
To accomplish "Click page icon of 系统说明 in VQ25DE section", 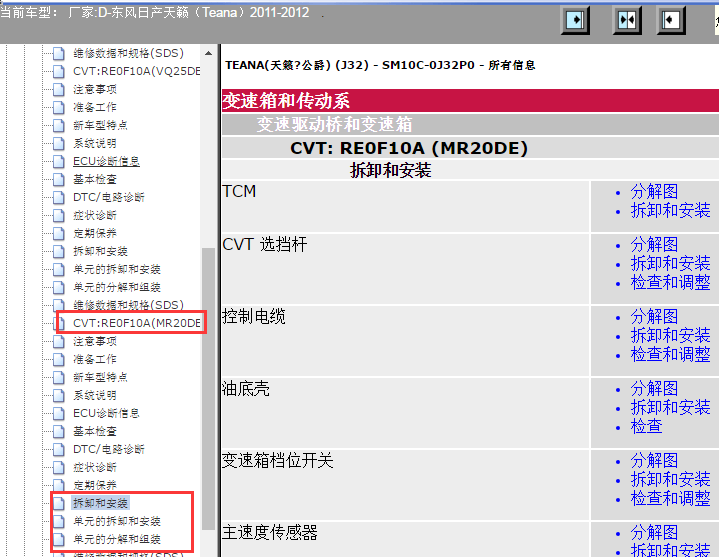I will click(x=59, y=143).
